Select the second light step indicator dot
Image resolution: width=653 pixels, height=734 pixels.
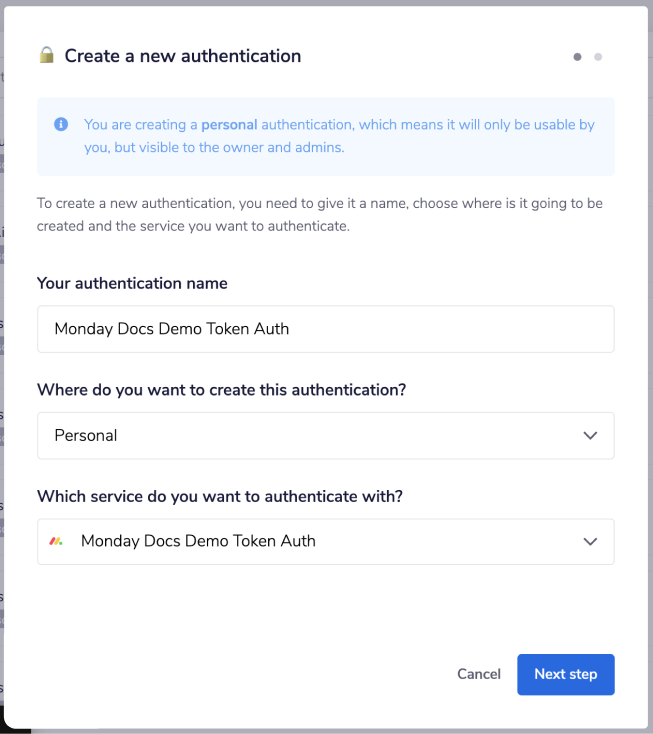click(598, 57)
